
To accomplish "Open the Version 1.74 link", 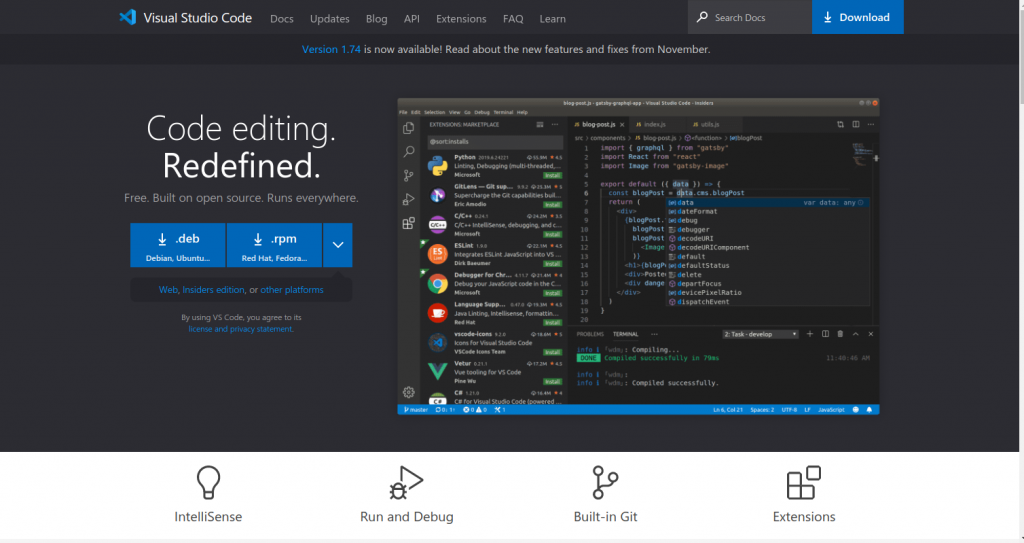I will point(330,49).
